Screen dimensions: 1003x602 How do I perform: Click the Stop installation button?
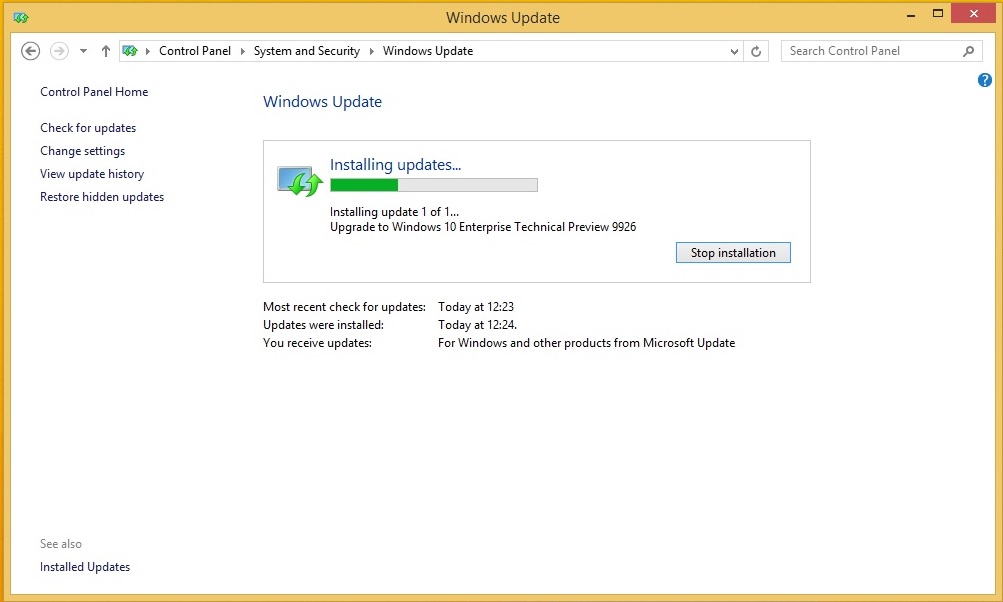coord(733,253)
